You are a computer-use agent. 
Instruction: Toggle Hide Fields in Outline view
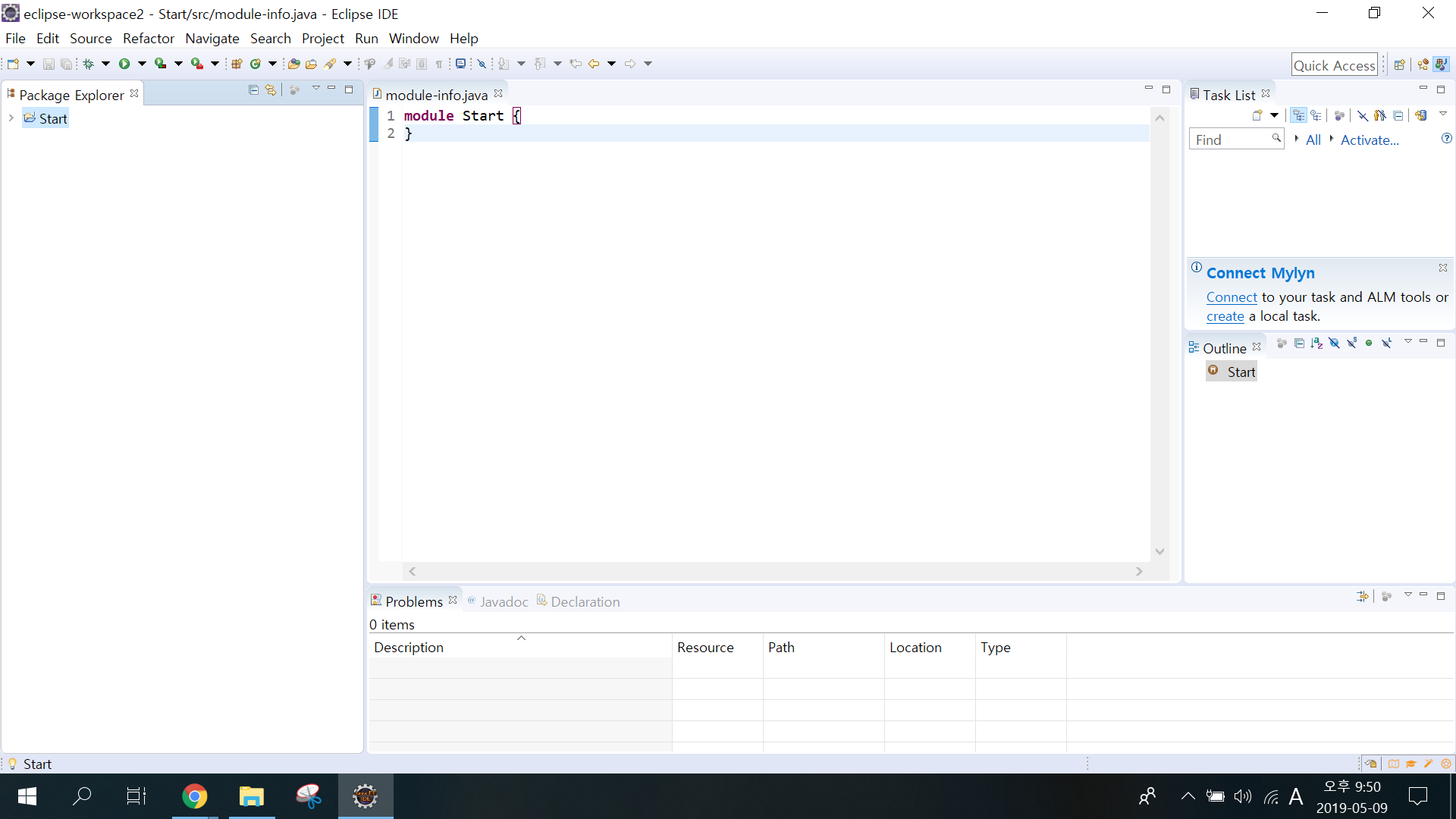click(1334, 344)
